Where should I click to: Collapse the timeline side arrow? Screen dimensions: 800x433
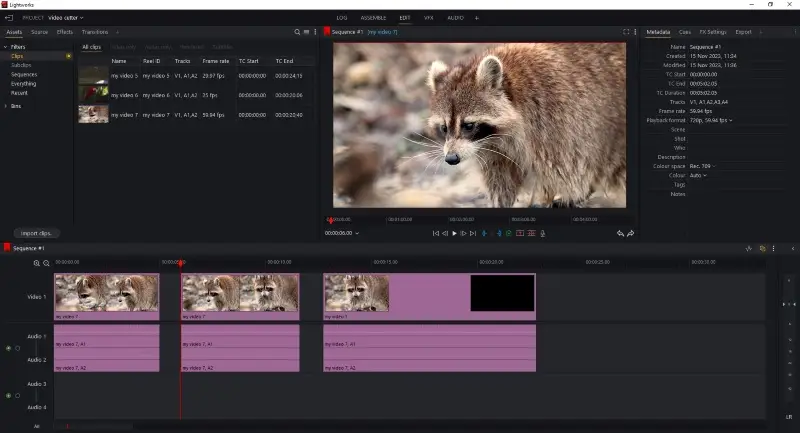(x=793, y=248)
